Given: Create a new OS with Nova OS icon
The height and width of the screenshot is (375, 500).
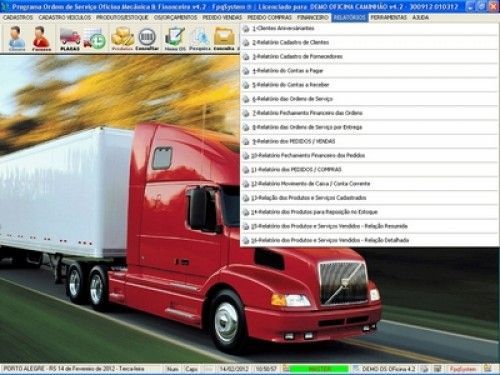Looking at the screenshot, I should (175, 38).
